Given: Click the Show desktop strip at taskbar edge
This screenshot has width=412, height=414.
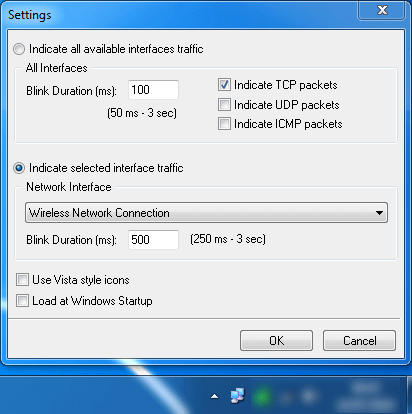Looking at the screenshot, I should (x=409, y=395).
